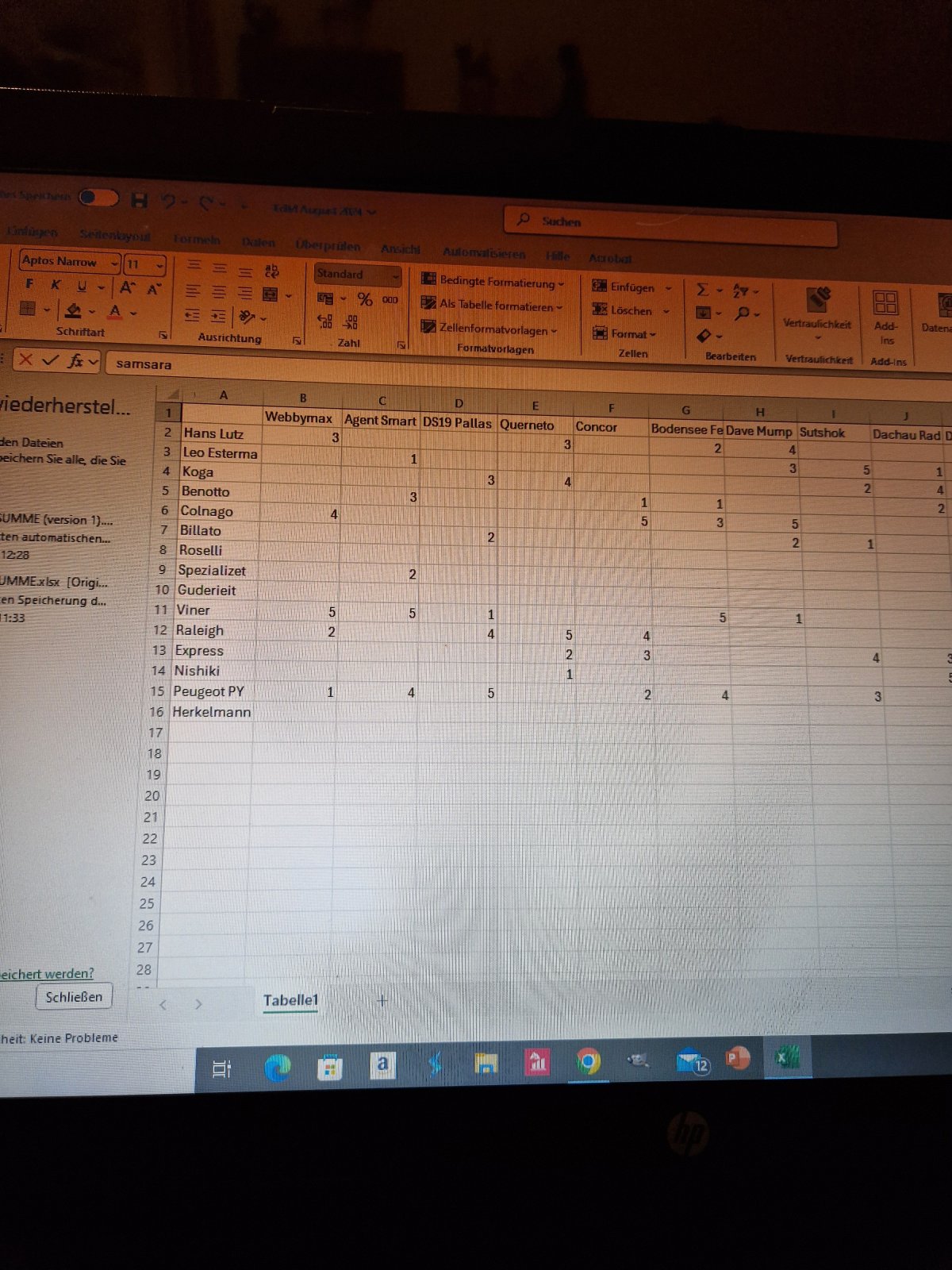
Task: Open the Standard number format dropdown
Action: click(395, 275)
